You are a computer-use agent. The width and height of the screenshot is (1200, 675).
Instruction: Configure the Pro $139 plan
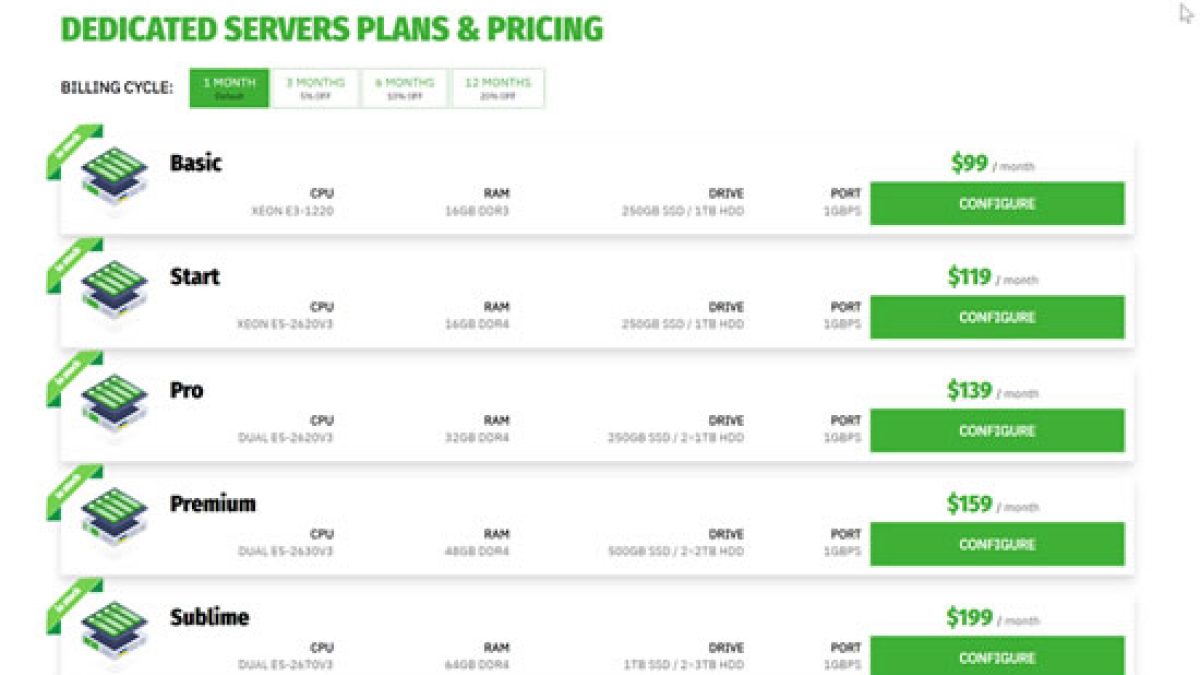click(997, 431)
